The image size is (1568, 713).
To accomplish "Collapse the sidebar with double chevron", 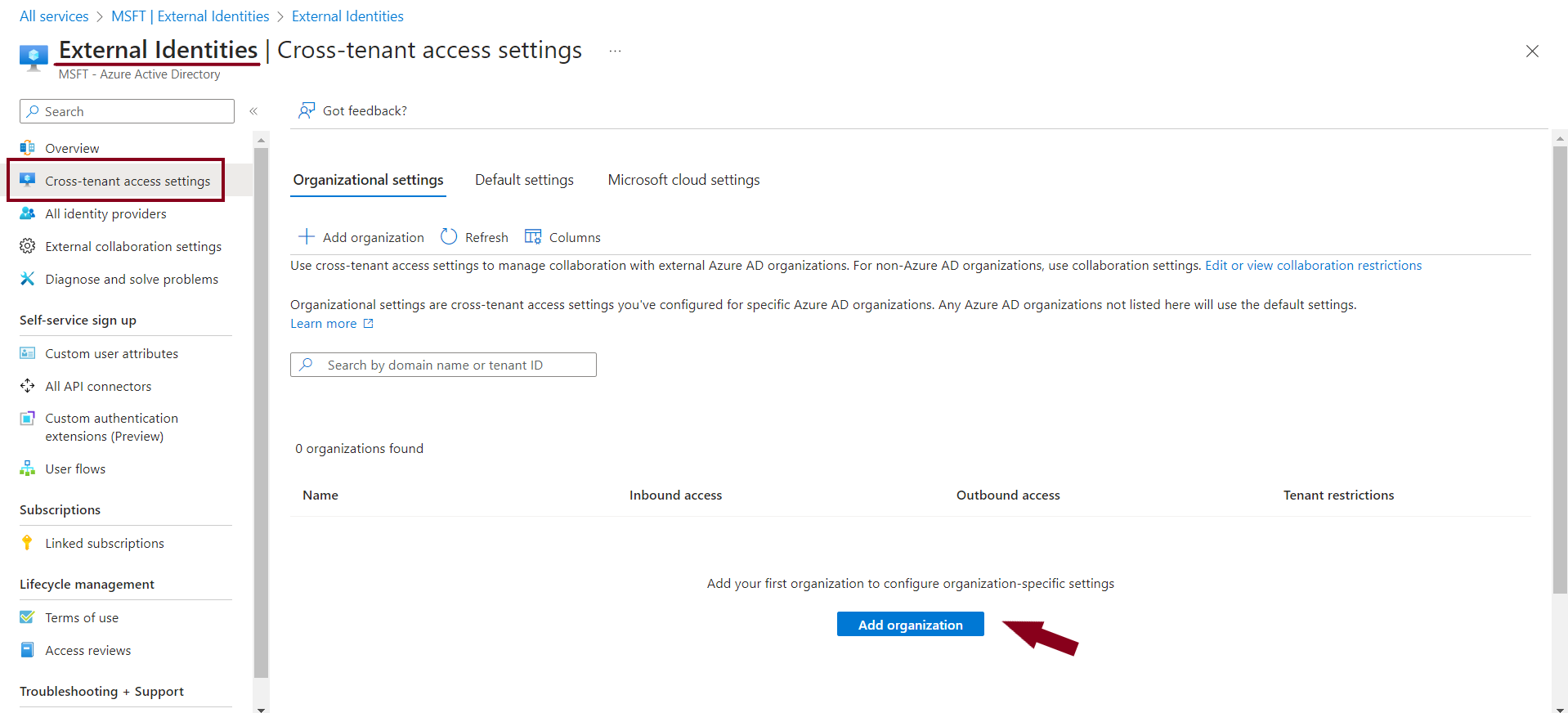I will click(x=253, y=111).
